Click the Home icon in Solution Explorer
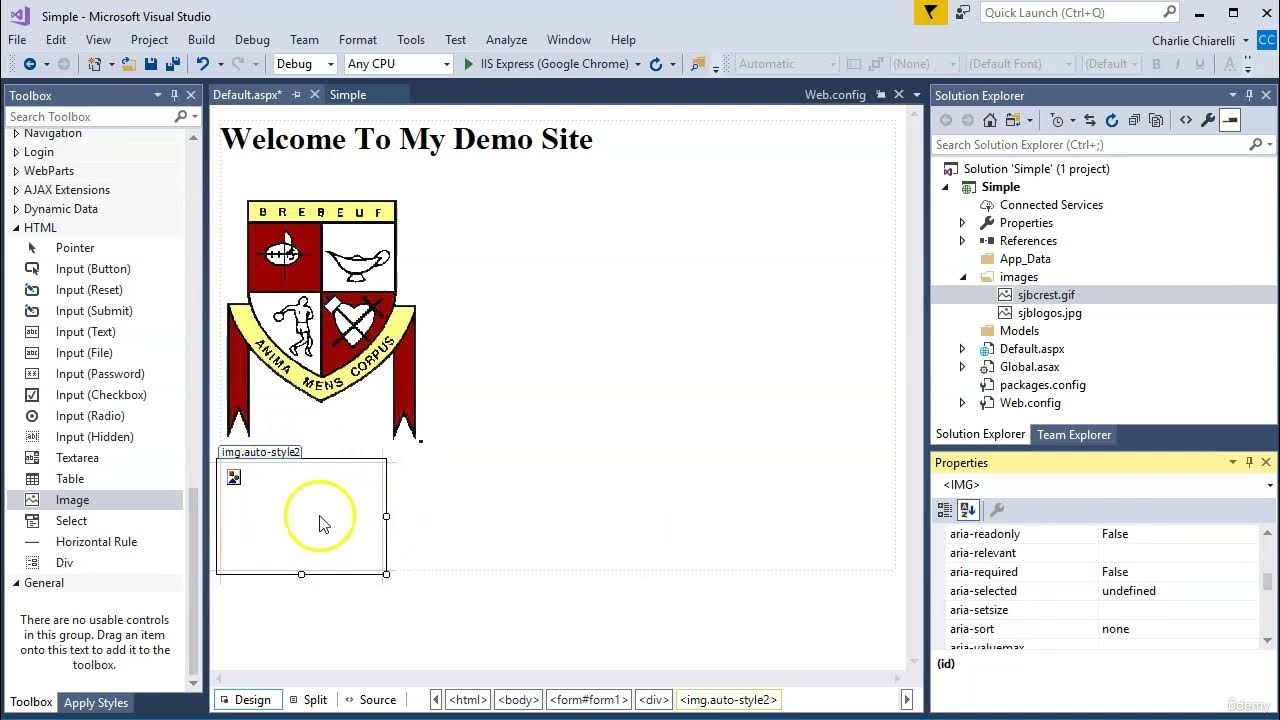 click(x=990, y=120)
